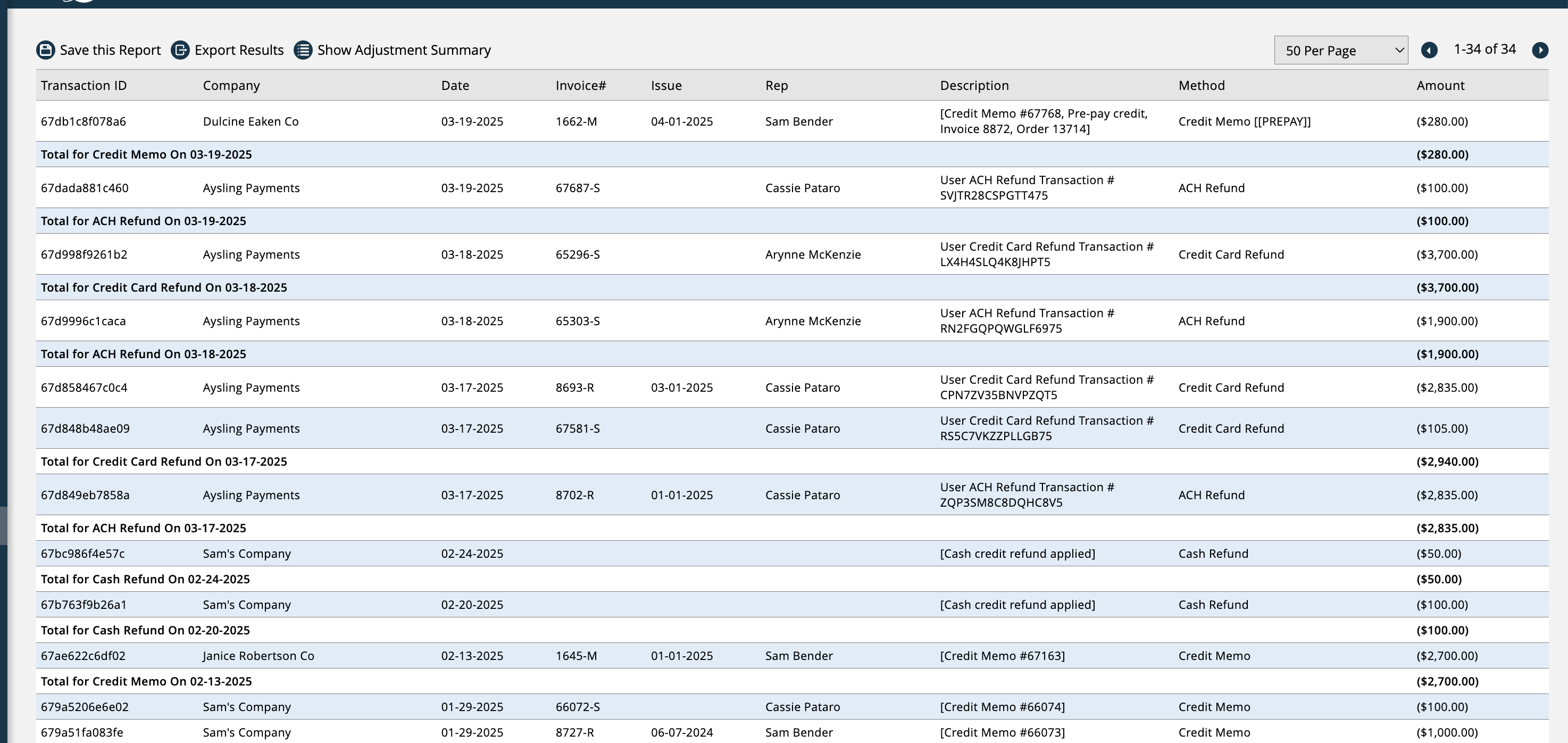The height and width of the screenshot is (743, 1568).
Task: Click the 1-34 of 34 page count
Action: tap(1484, 49)
